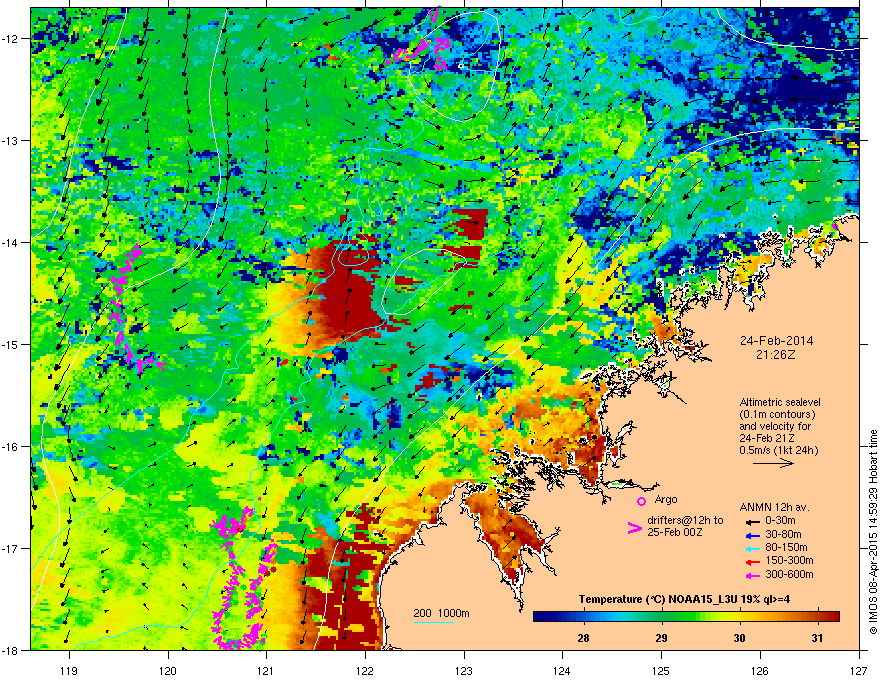Click the '200 1000m' isobath label
Image resolution: width=880 pixels, height=680 pixels.
tap(441, 613)
